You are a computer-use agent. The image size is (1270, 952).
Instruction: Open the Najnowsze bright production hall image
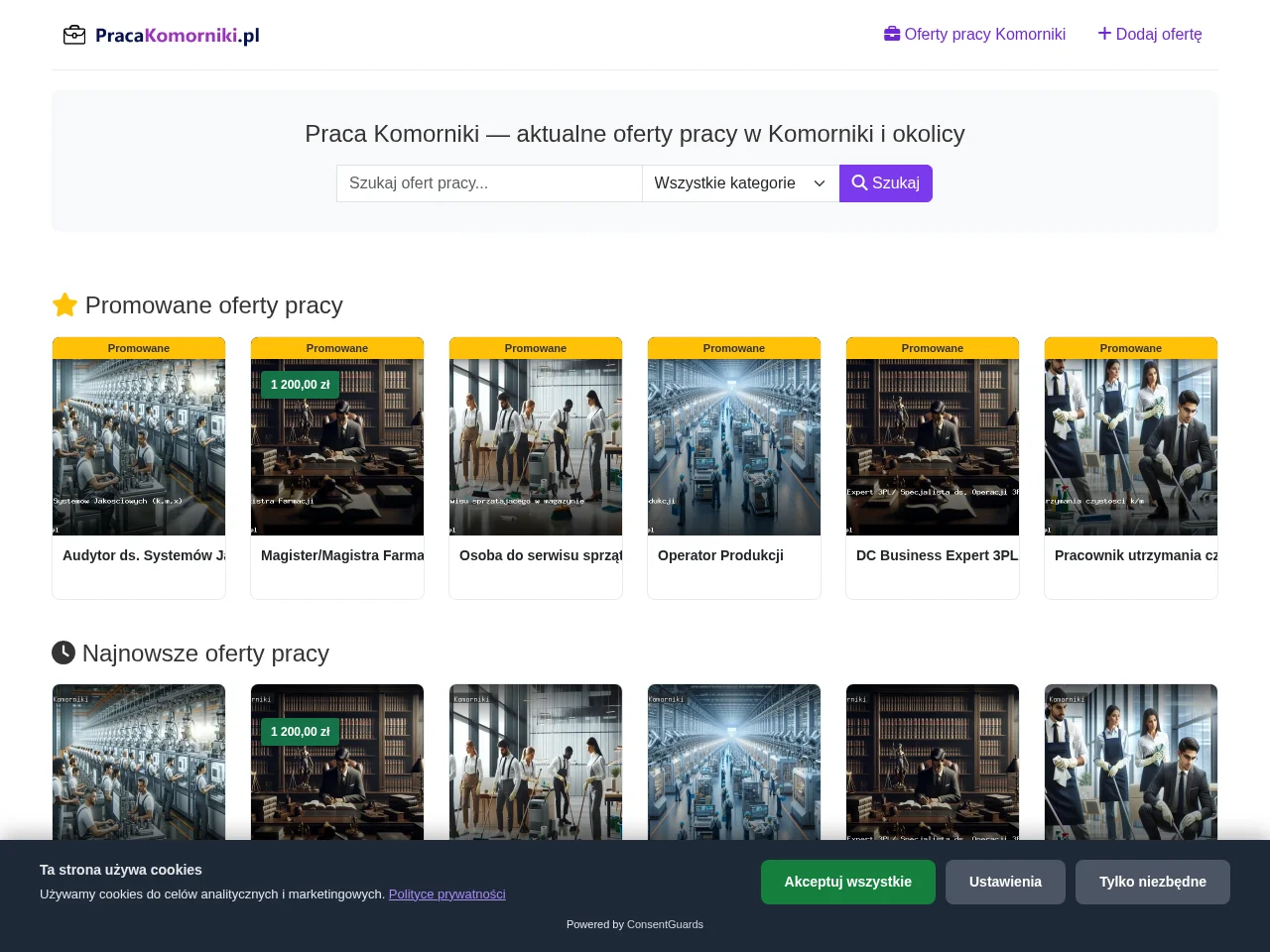[734, 763]
